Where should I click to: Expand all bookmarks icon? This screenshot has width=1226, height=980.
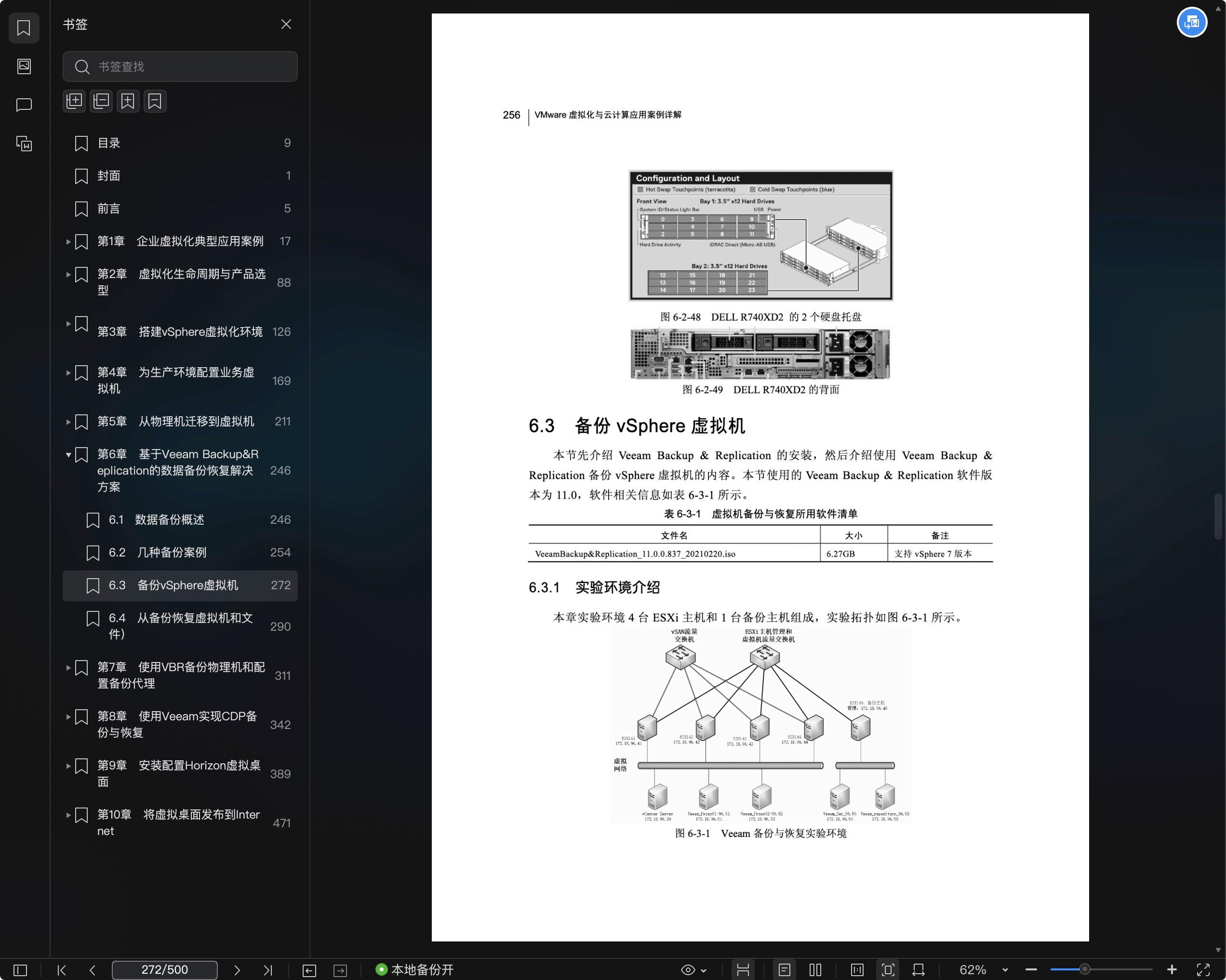75,101
